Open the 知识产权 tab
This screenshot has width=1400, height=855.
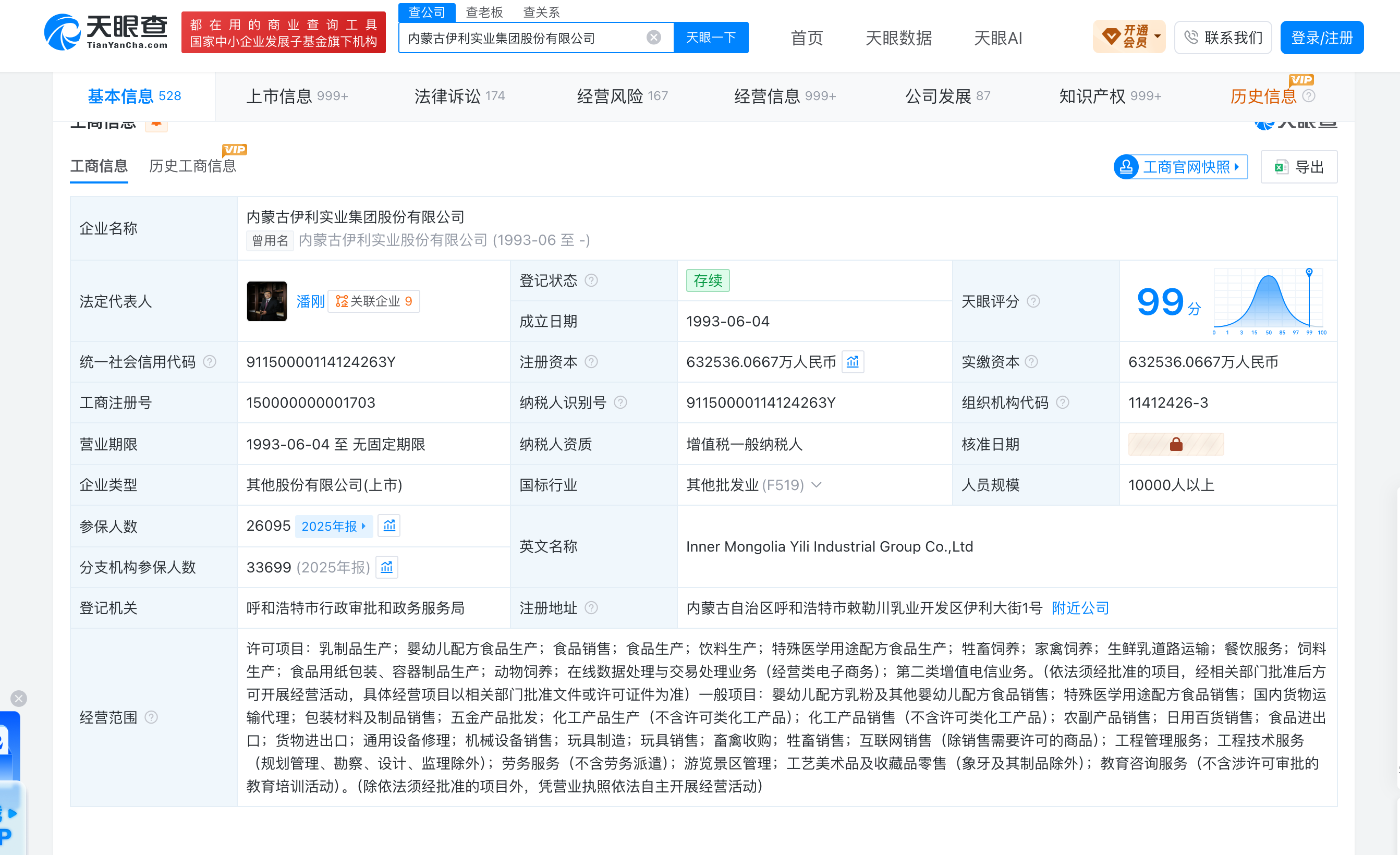(x=1110, y=96)
